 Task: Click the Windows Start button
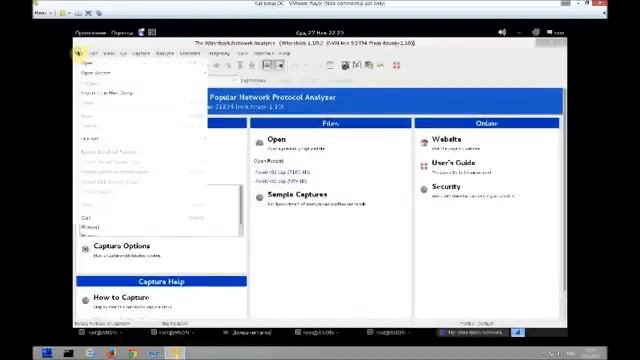(47, 353)
